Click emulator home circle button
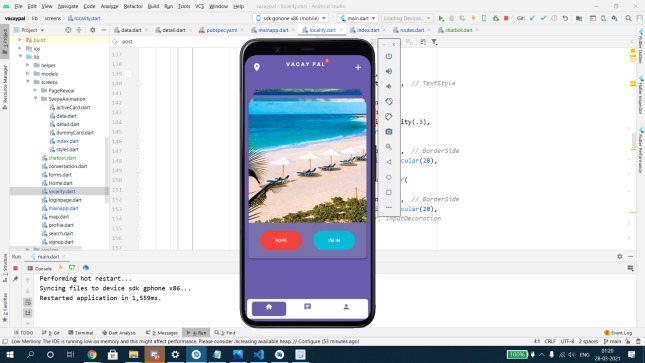This screenshot has height=363, width=645. coord(389,177)
